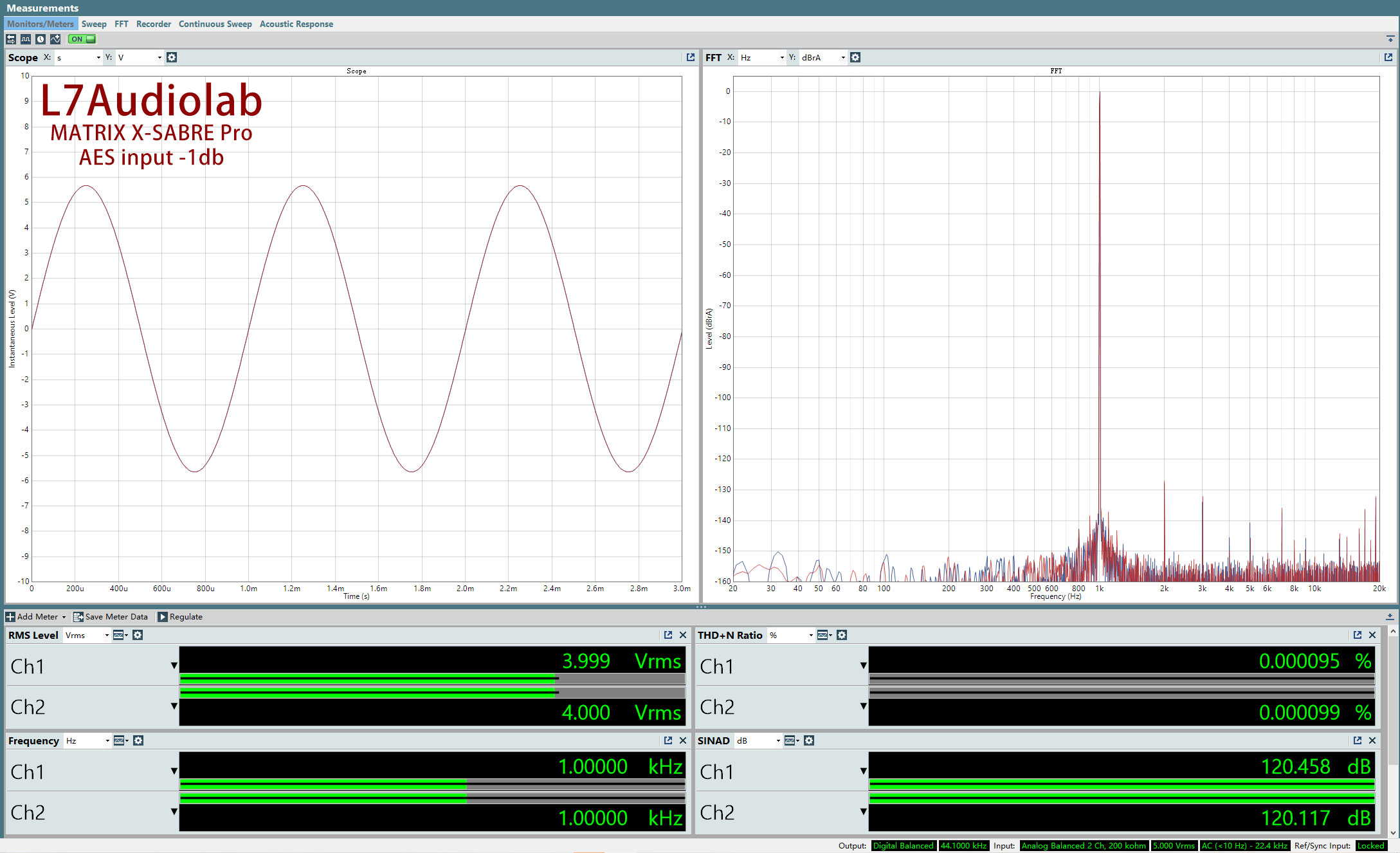Open Frequency meter display-mode icon
This screenshot has width=1400, height=853.
tap(121, 740)
